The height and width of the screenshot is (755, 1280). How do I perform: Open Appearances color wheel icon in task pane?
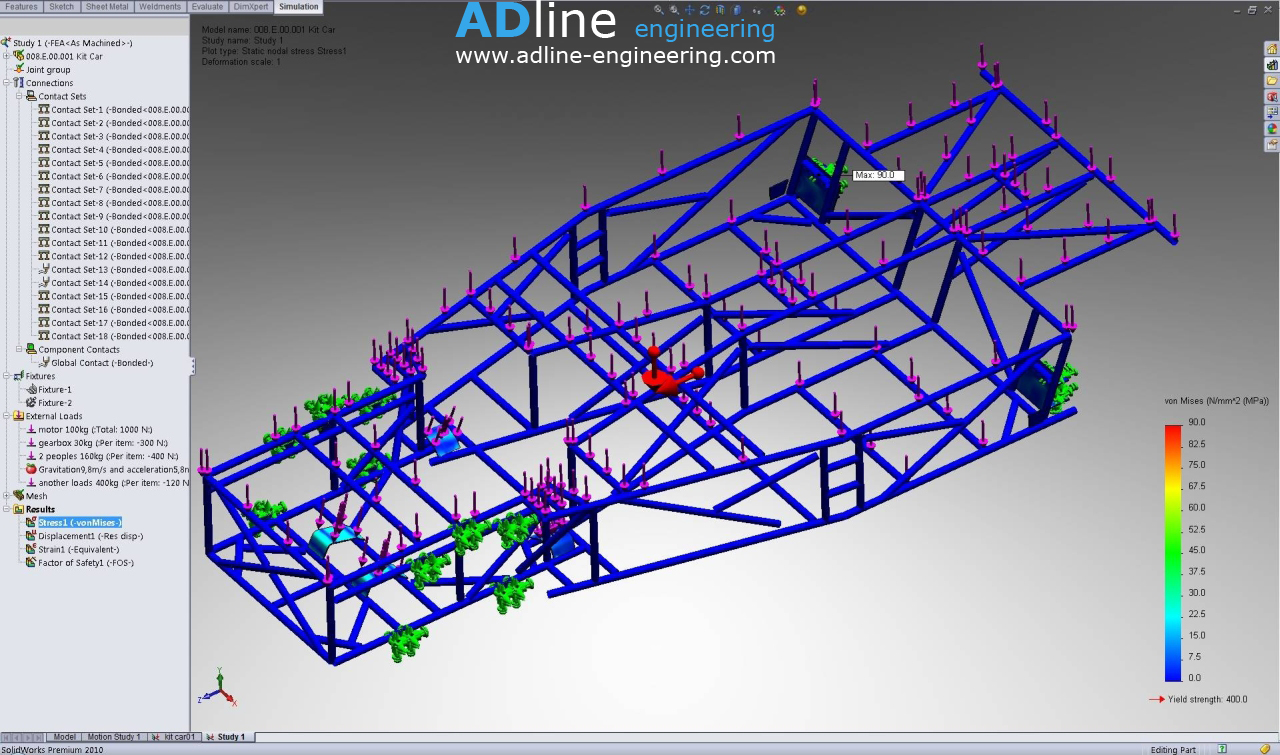click(1272, 128)
